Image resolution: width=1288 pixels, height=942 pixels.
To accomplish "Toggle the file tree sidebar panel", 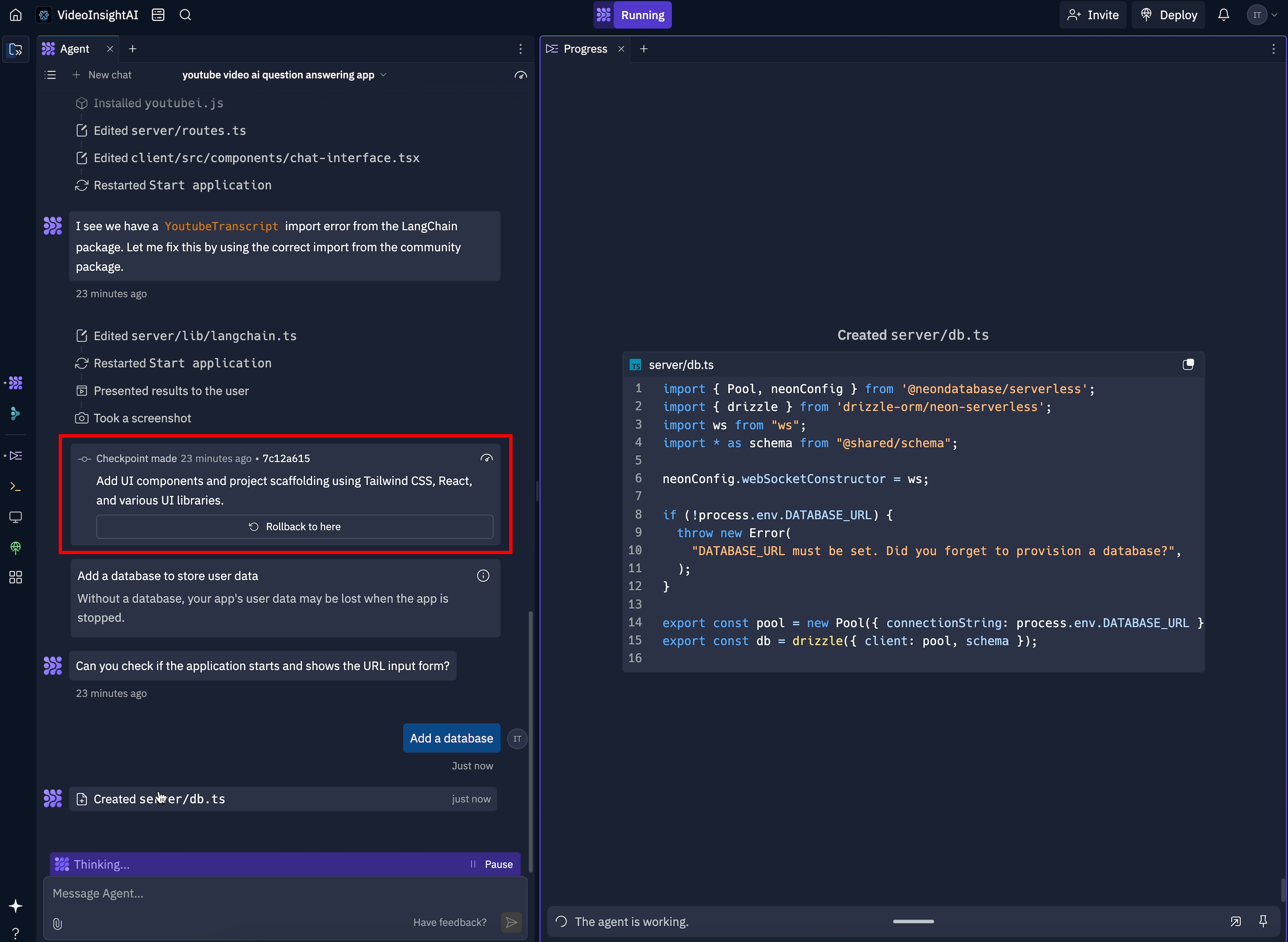I will 16,50.
